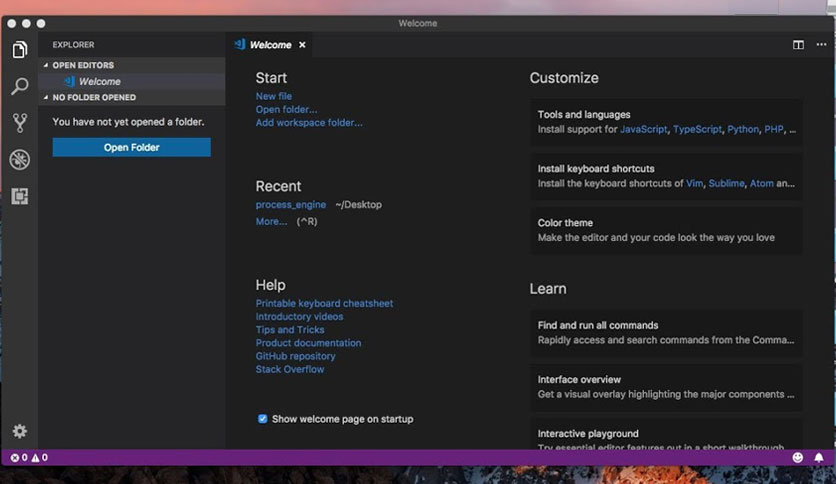Click the Atom keyboard shortcuts link
Screen dimensions: 836x484
[x=761, y=183]
